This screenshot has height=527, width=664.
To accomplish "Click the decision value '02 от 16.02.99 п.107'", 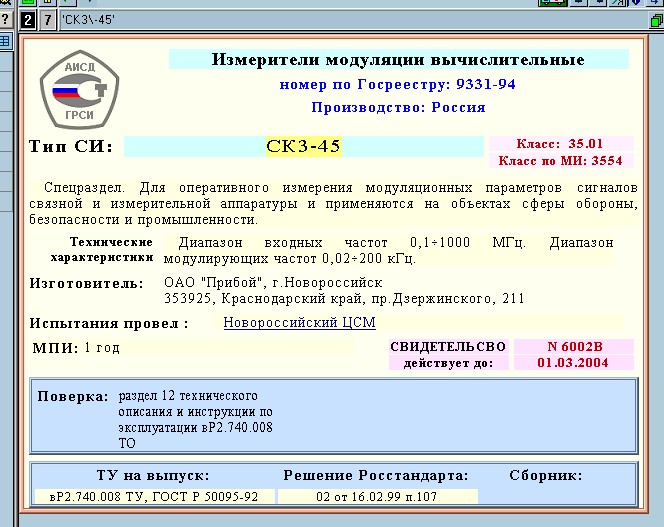I will coord(376,496).
